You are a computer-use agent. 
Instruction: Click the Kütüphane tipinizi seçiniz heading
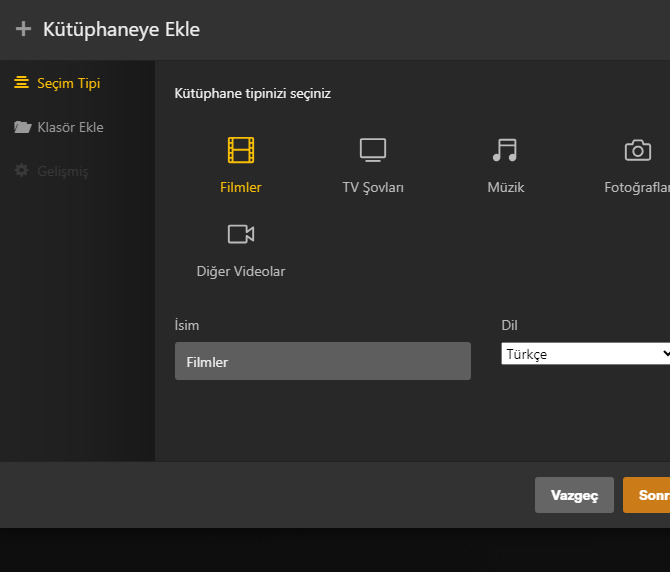coord(253,94)
